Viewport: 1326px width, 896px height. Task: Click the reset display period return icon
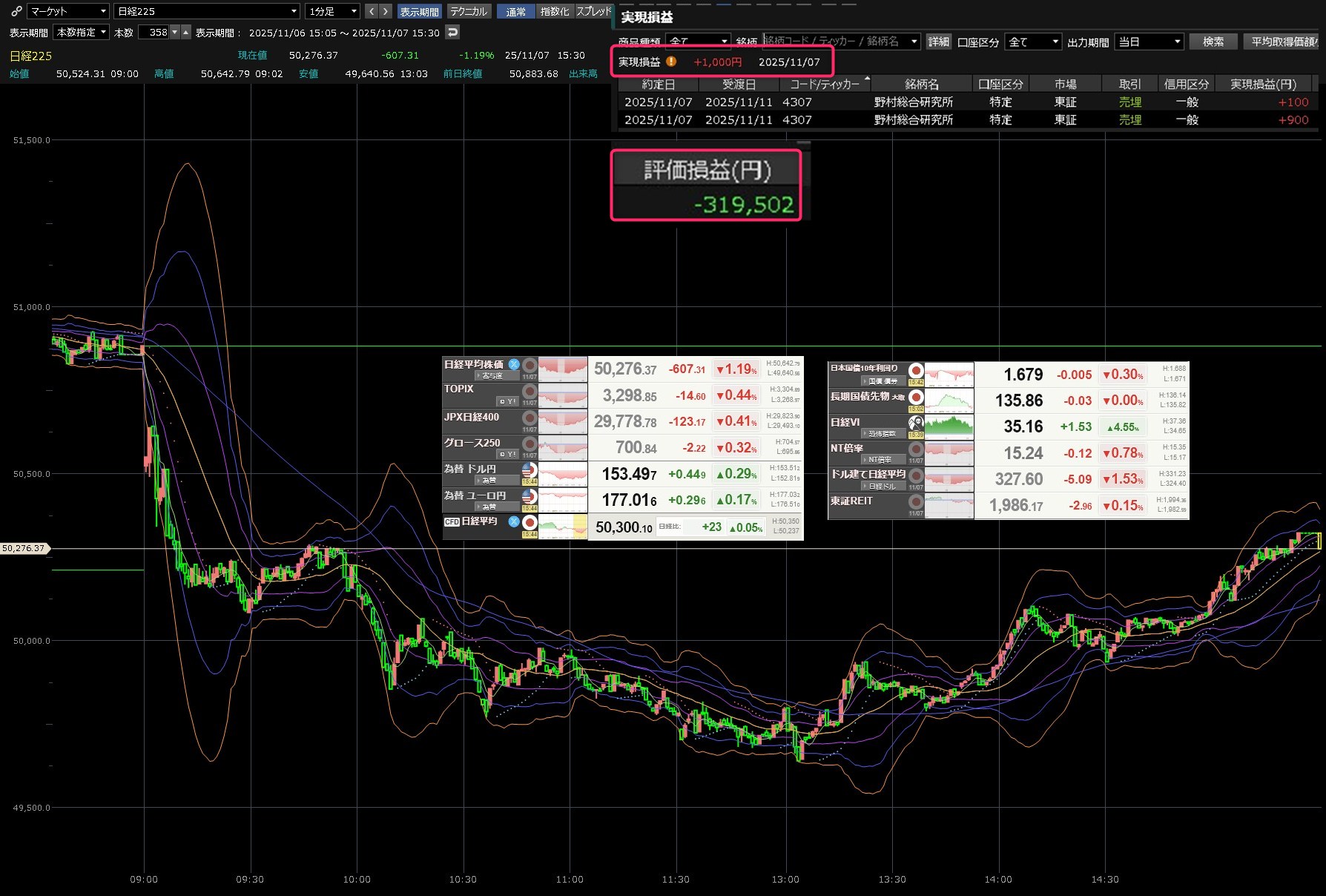[x=452, y=32]
